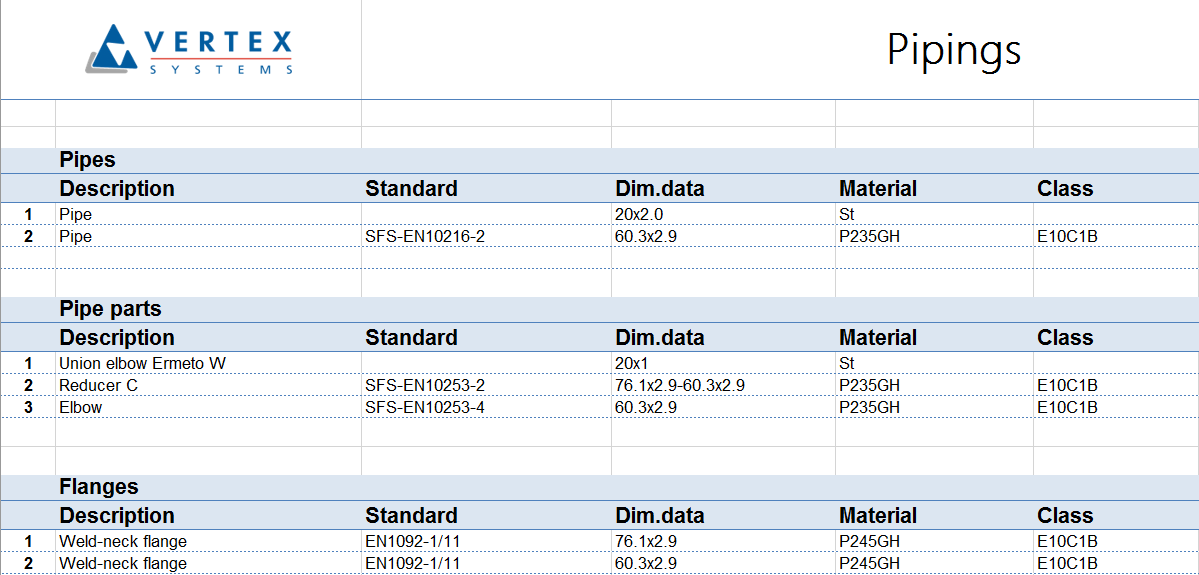This screenshot has width=1199, height=575.
Task: Select the "SFS-EN10216-2" standard cell
Action: click(425, 236)
